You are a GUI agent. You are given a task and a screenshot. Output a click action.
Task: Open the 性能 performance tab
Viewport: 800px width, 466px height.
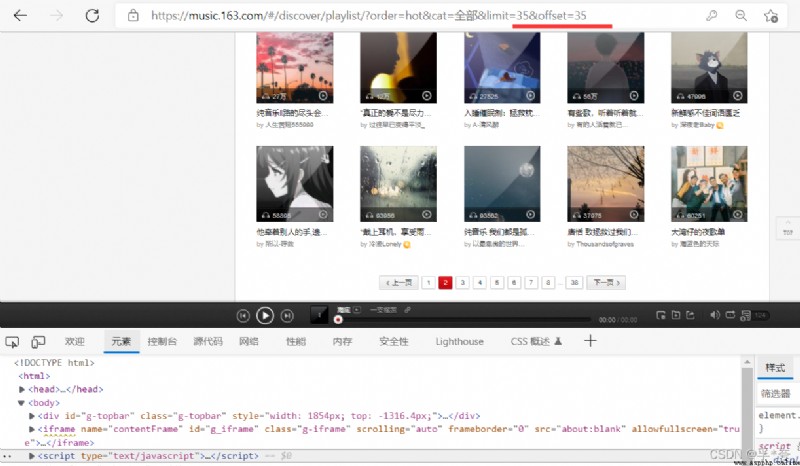tap(296, 341)
